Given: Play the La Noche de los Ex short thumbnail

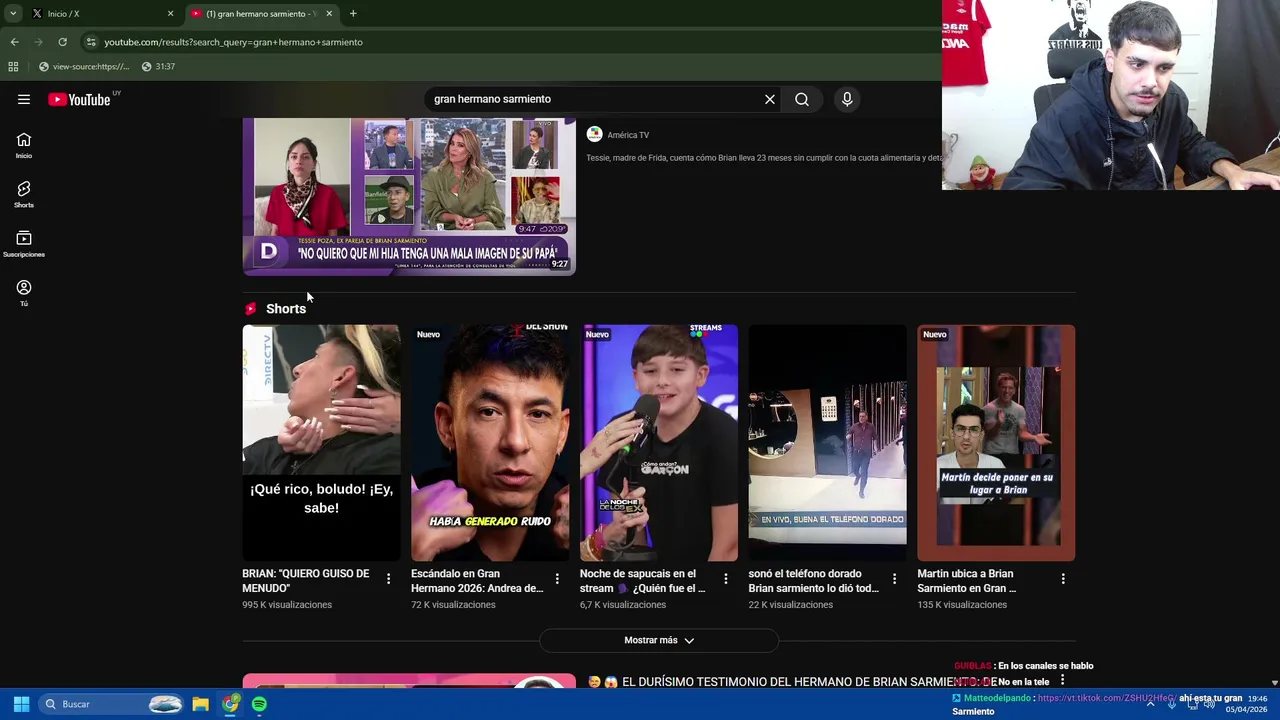Looking at the screenshot, I should coord(659,442).
